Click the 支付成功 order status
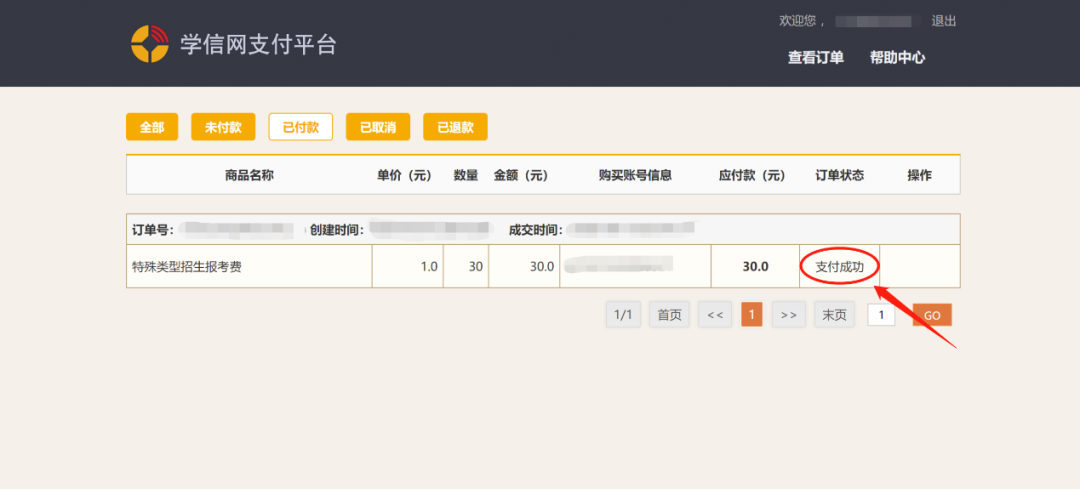Image resolution: width=1080 pixels, height=489 pixels. point(839,267)
